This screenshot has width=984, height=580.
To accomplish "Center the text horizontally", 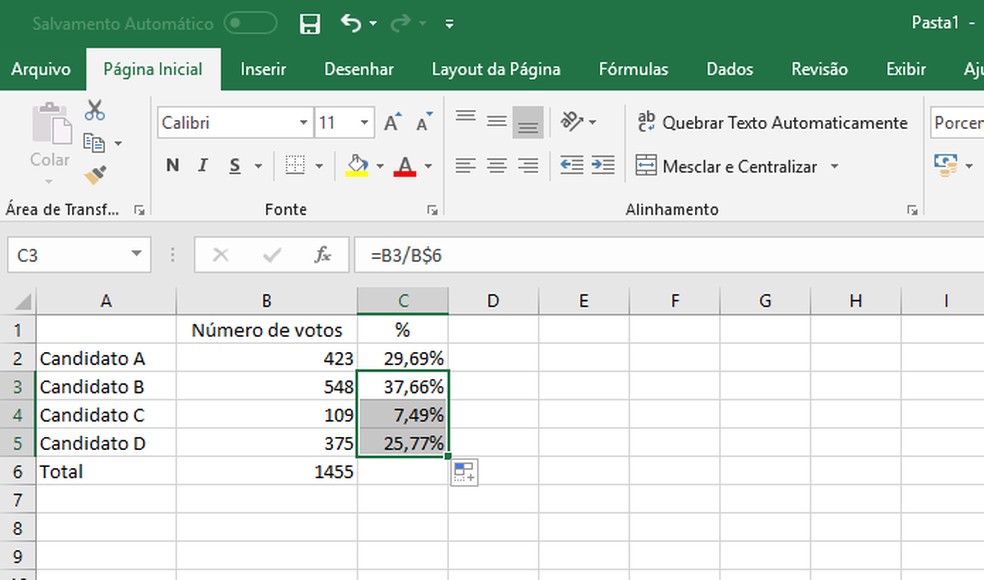I will click(x=496, y=166).
